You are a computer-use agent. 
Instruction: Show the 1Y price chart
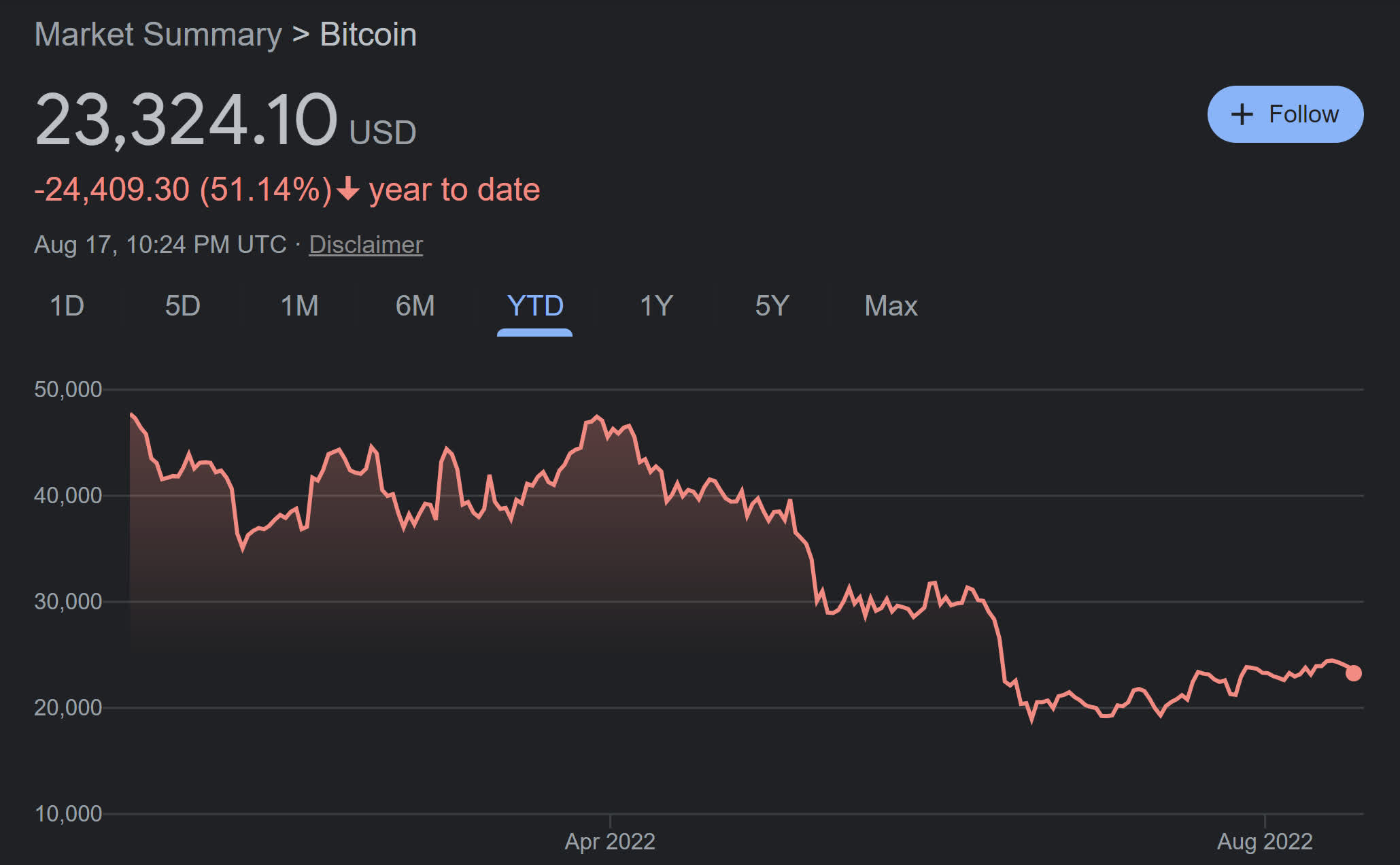[656, 306]
